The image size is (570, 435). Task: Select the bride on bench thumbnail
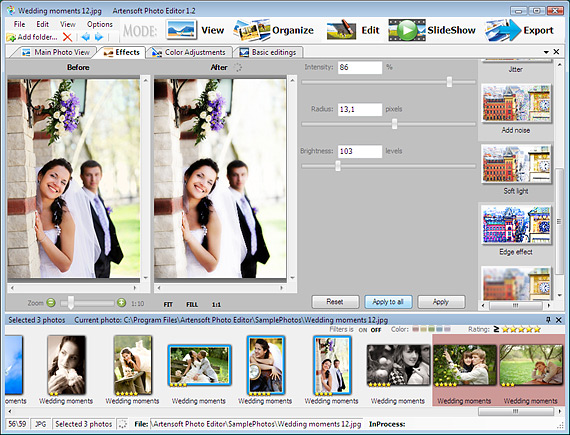133,365
